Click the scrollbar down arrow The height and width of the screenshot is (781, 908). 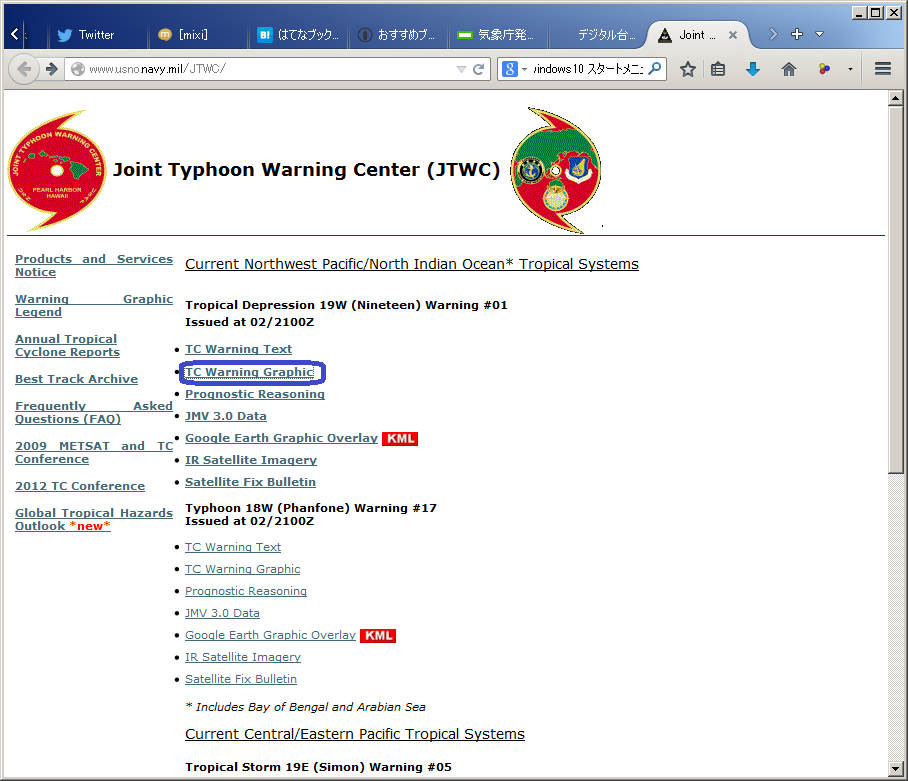[895, 769]
